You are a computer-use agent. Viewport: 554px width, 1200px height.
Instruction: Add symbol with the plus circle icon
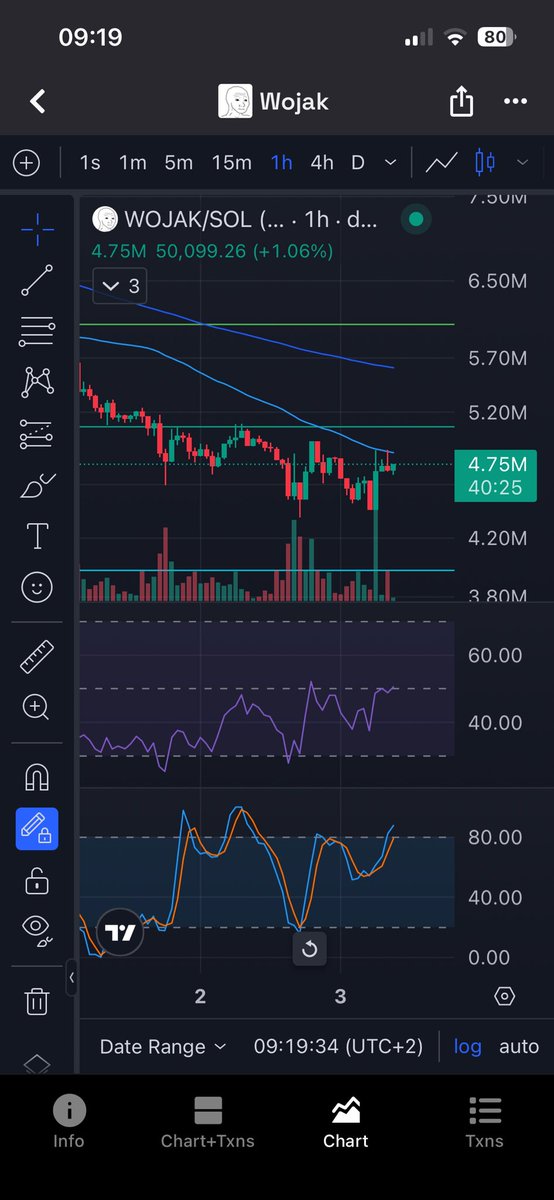coord(26,162)
